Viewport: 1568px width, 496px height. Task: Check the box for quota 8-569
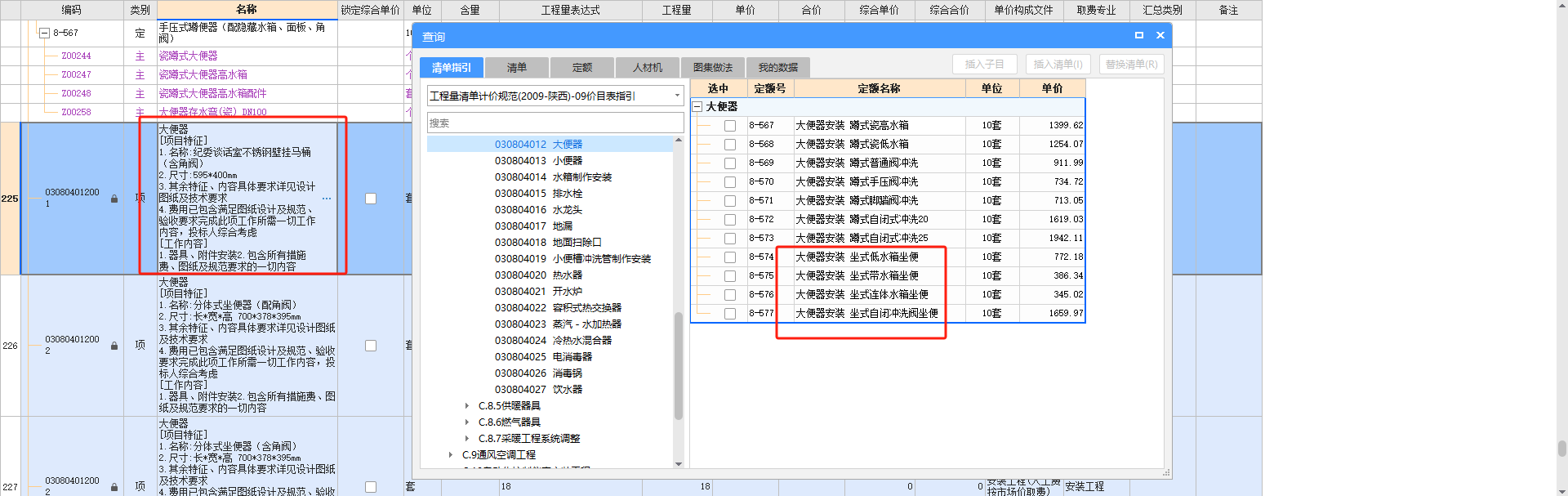tap(730, 163)
